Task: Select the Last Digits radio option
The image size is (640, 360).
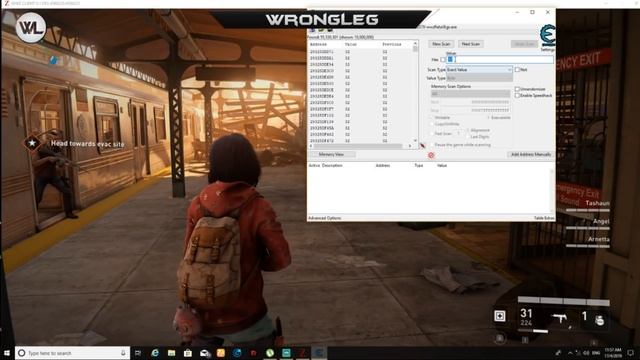Action: tap(468, 137)
